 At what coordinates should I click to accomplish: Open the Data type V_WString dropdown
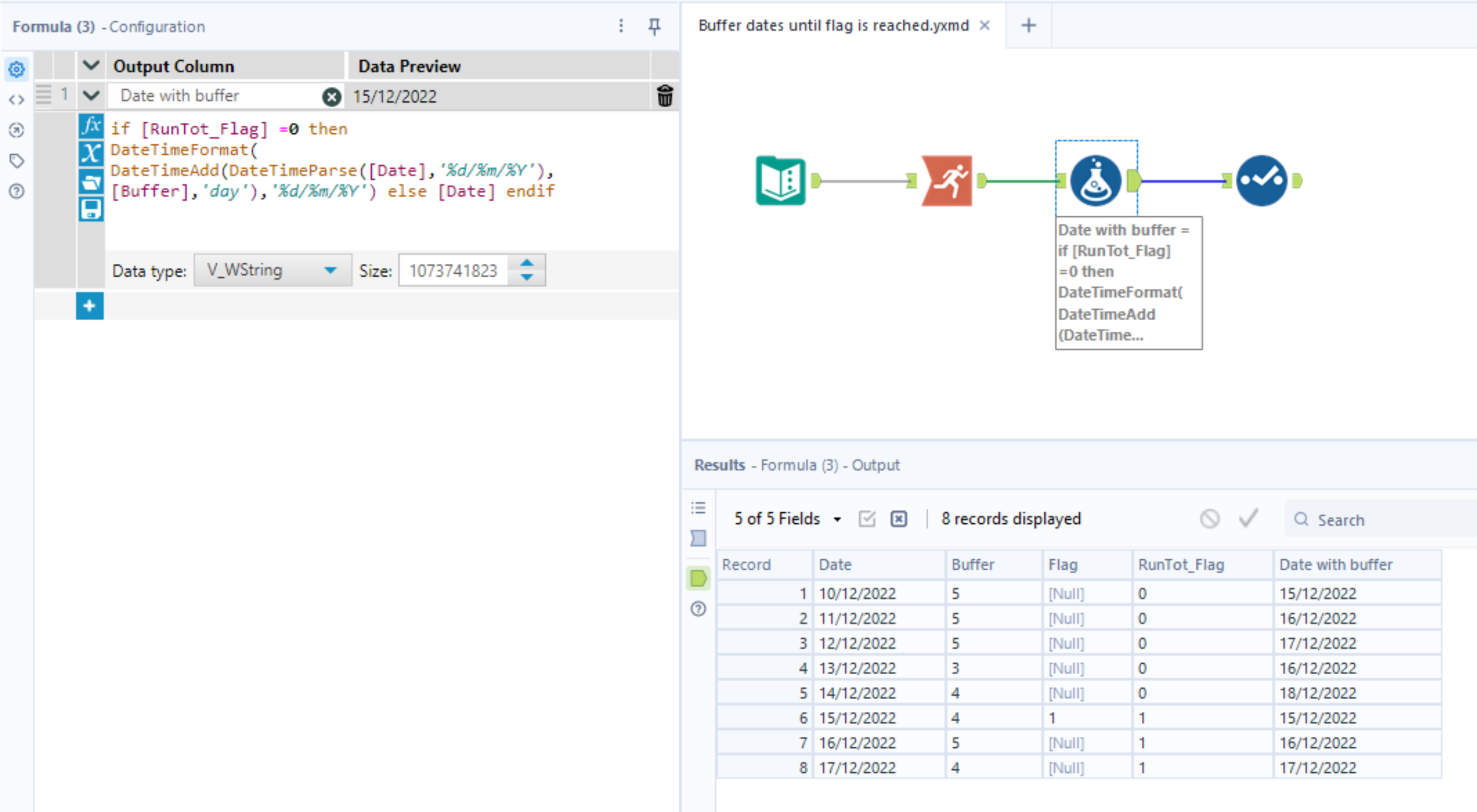272,270
